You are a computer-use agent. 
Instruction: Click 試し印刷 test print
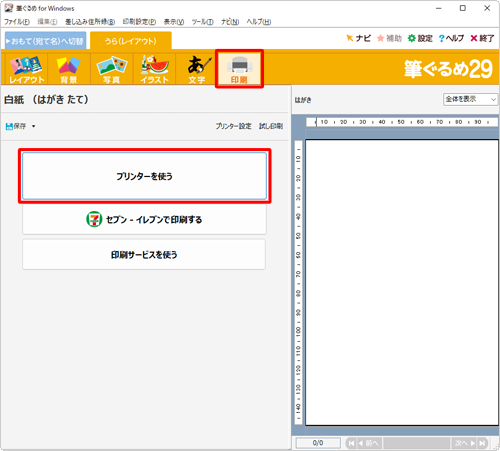(x=271, y=126)
